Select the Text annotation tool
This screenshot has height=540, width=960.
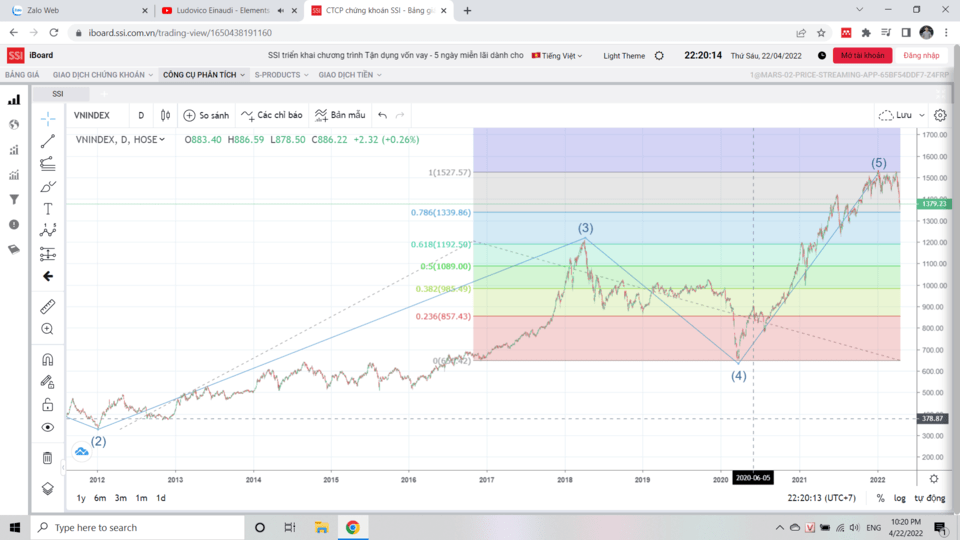[47, 209]
